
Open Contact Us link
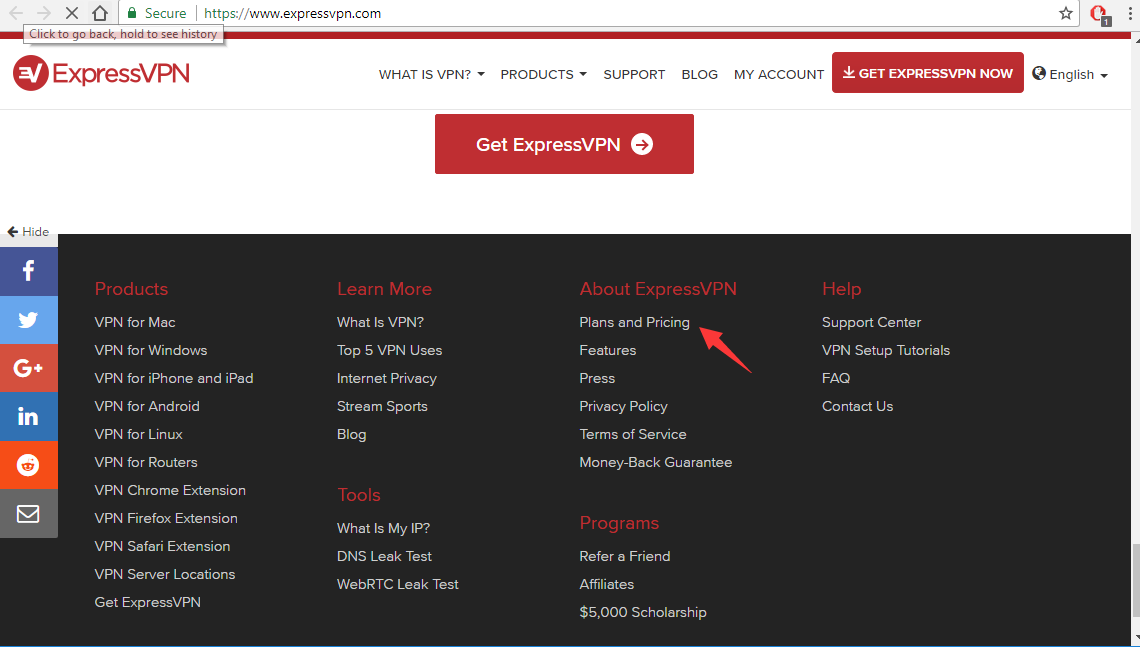857,406
